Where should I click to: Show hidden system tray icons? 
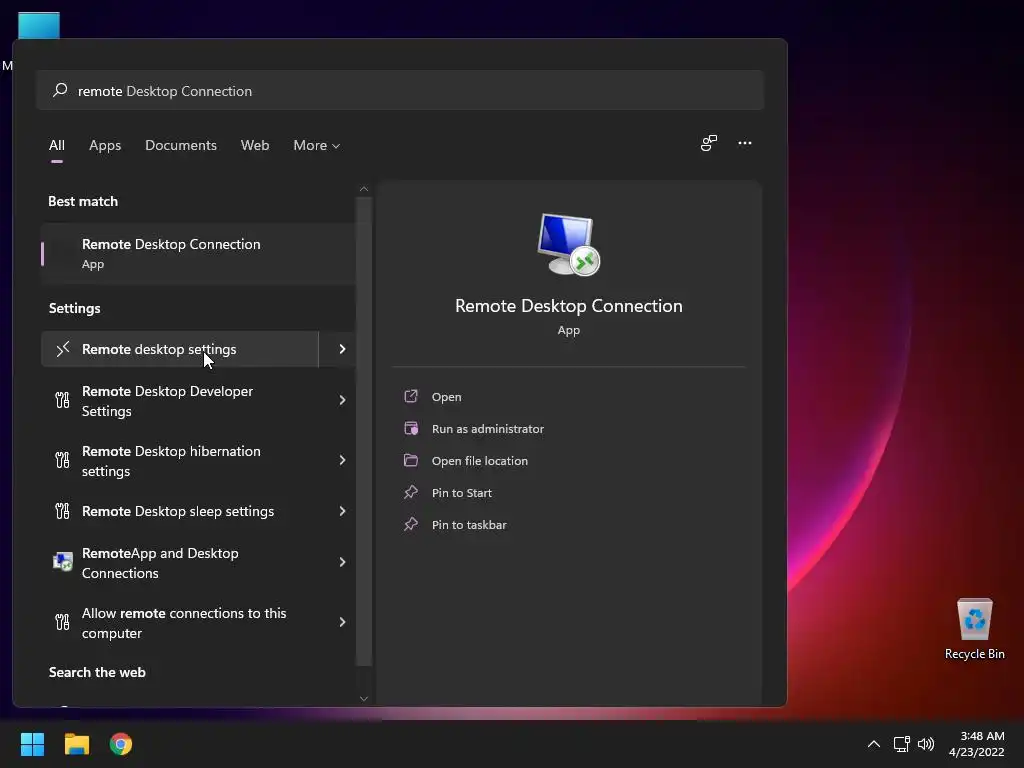point(873,744)
